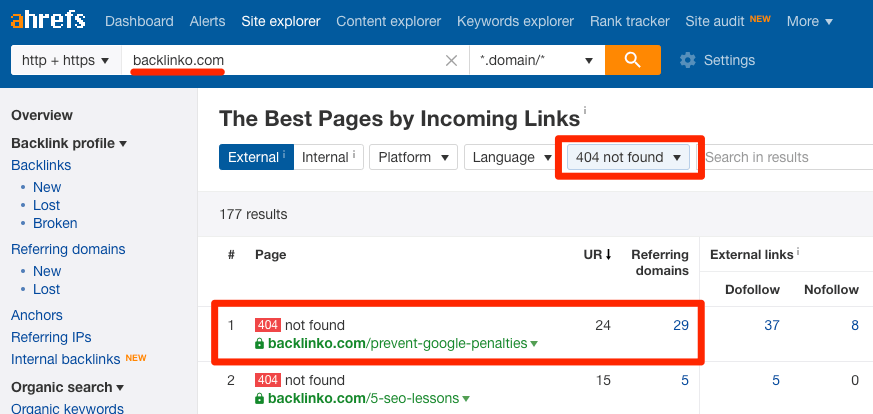Click the green lock icon beside 5-seo-lessons URL
Viewport: 873px width, 414px height.
tap(260, 398)
